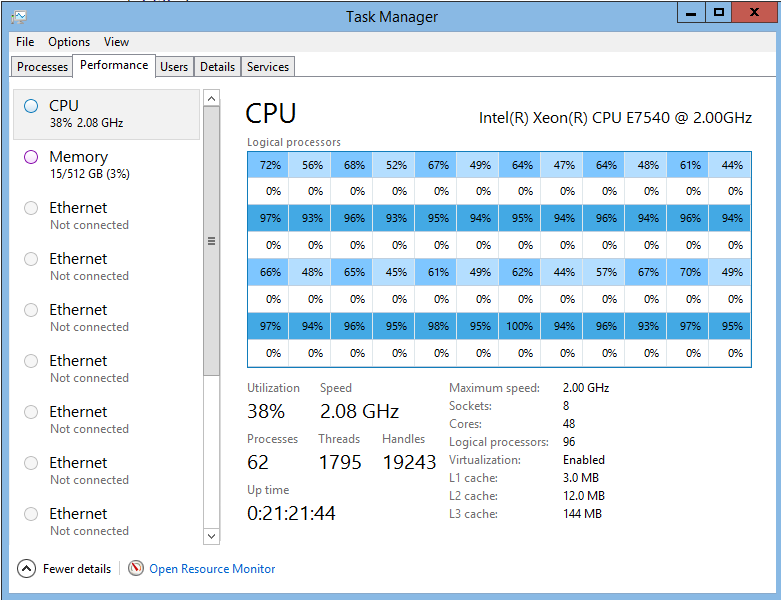Click the Handles count 19243

point(409,463)
